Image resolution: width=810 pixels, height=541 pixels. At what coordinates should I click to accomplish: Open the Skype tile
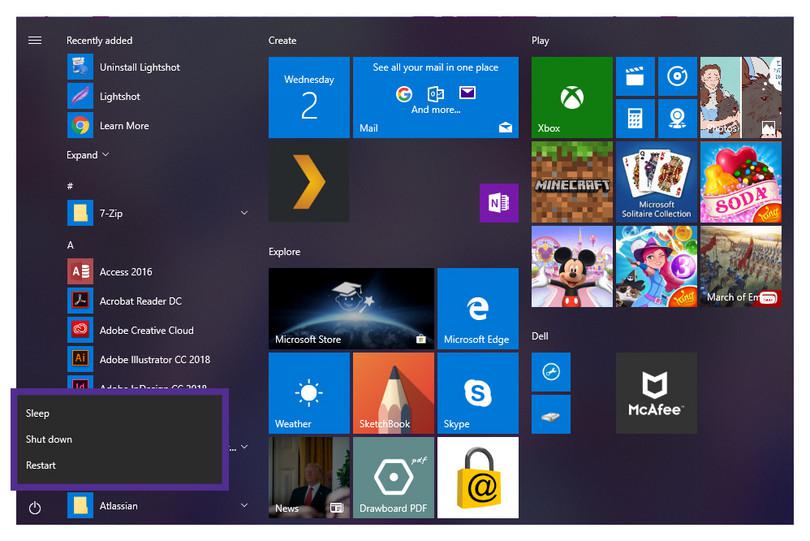pos(478,393)
